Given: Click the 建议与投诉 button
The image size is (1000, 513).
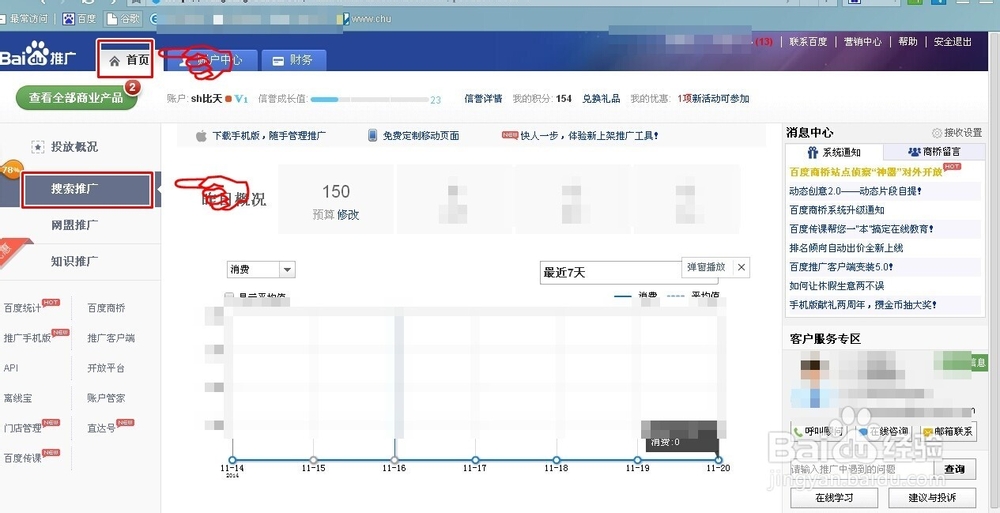Looking at the screenshot, I should [932, 498].
